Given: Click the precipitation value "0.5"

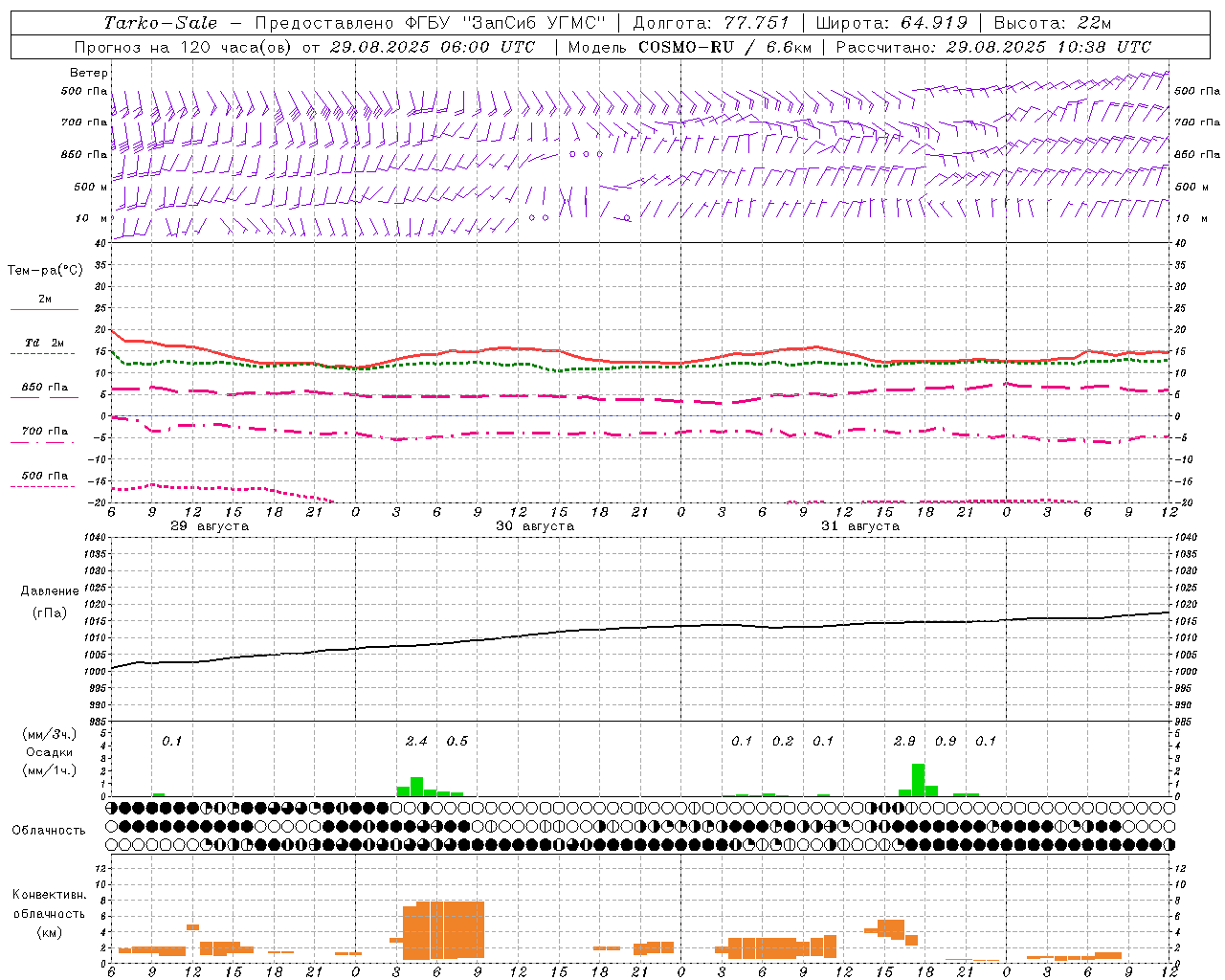Looking at the screenshot, I should (457, 742).
